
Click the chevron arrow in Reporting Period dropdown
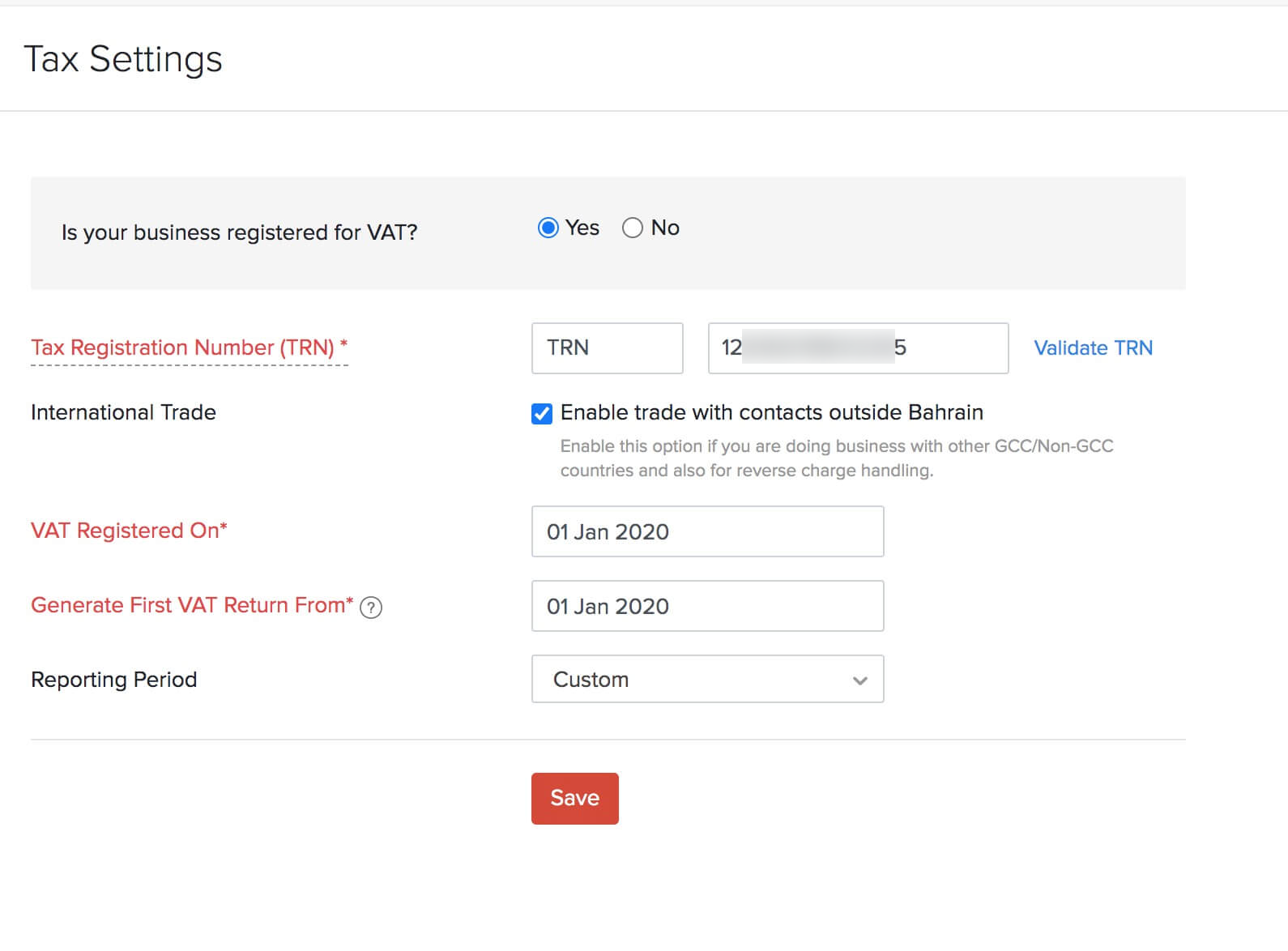click(859, 680)
